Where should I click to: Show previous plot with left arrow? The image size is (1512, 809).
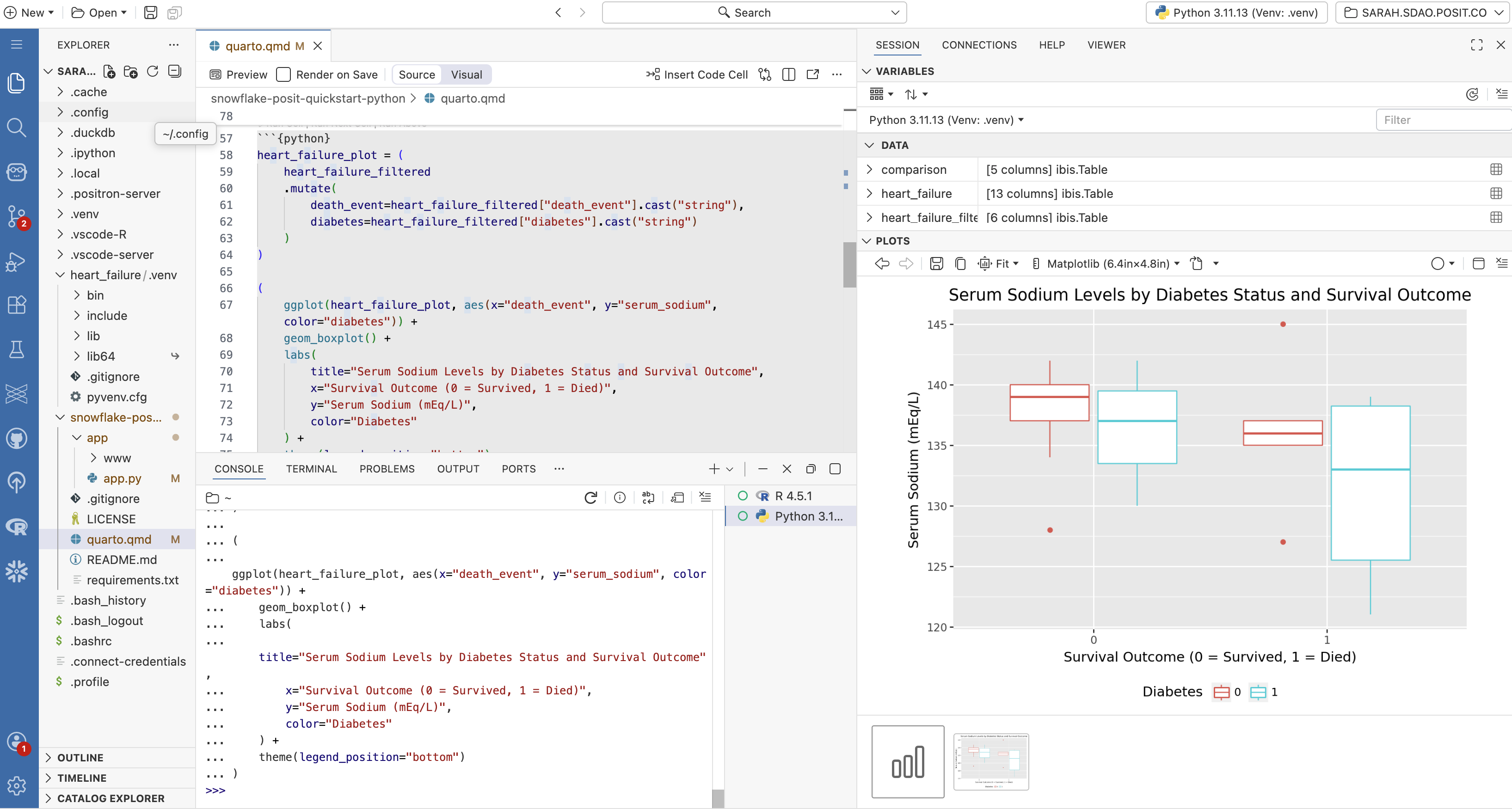coord(882,264)
